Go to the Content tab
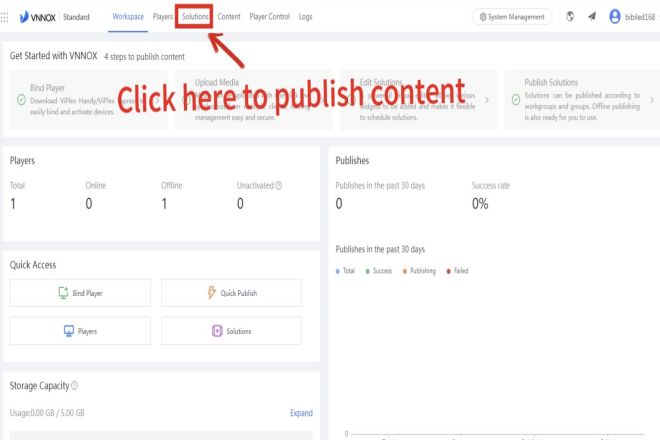Viewport: 660px width, 440px height. [229, 17]
